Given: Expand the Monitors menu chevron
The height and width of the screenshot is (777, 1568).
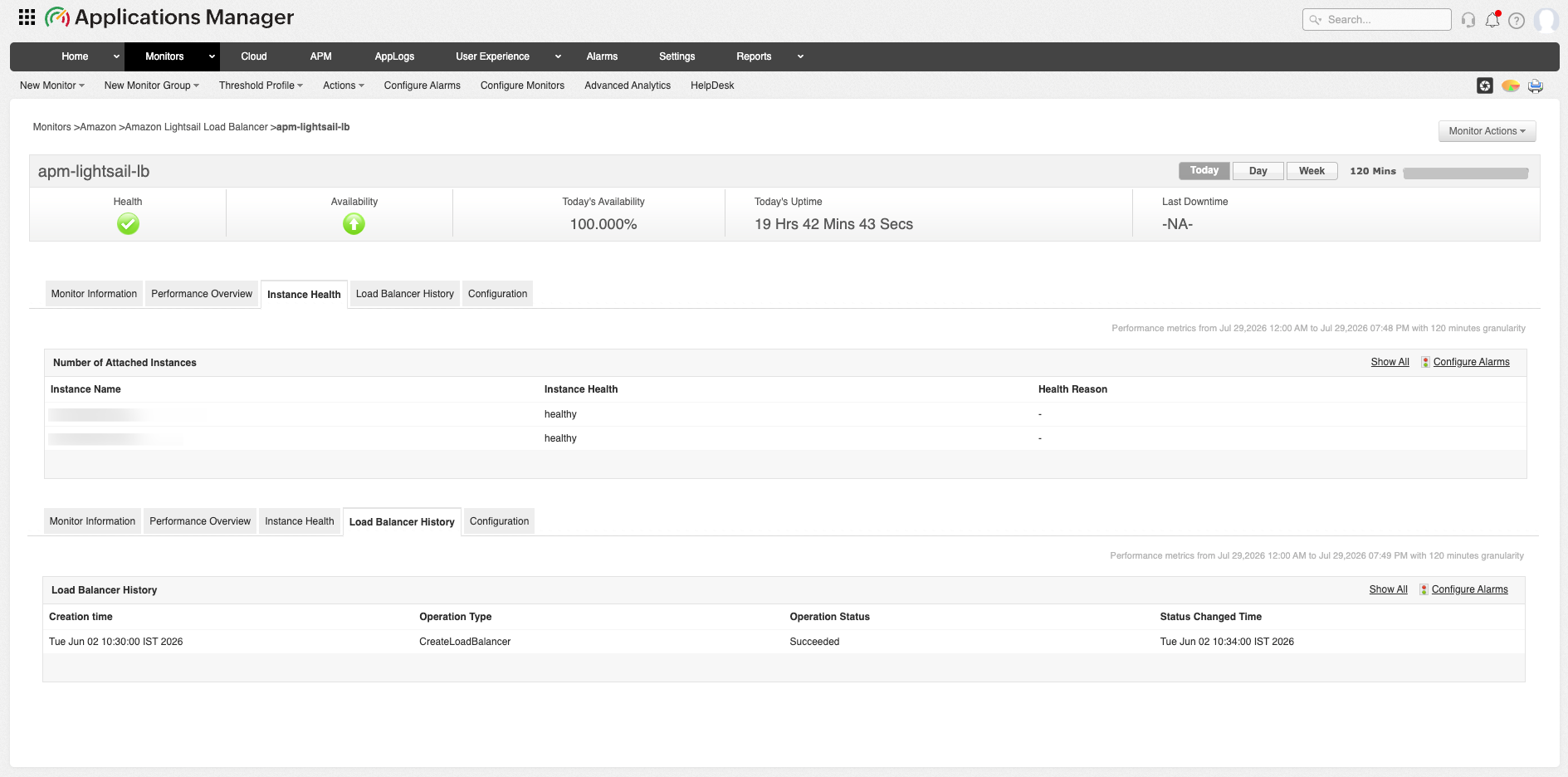Looking at the screenshot, I should [x=212, y=56].
